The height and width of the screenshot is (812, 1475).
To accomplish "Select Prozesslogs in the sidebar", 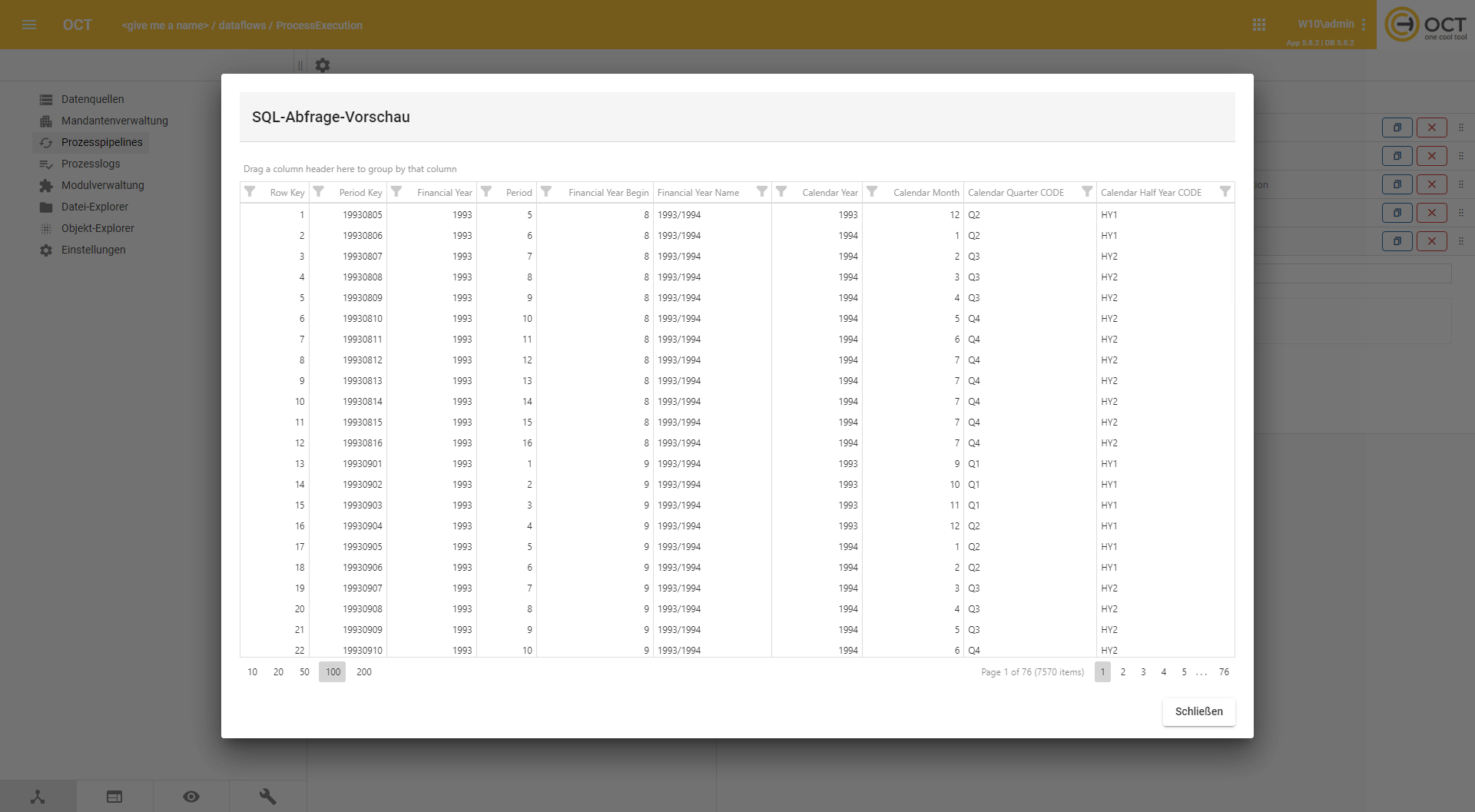I will (x=91, y=164).
